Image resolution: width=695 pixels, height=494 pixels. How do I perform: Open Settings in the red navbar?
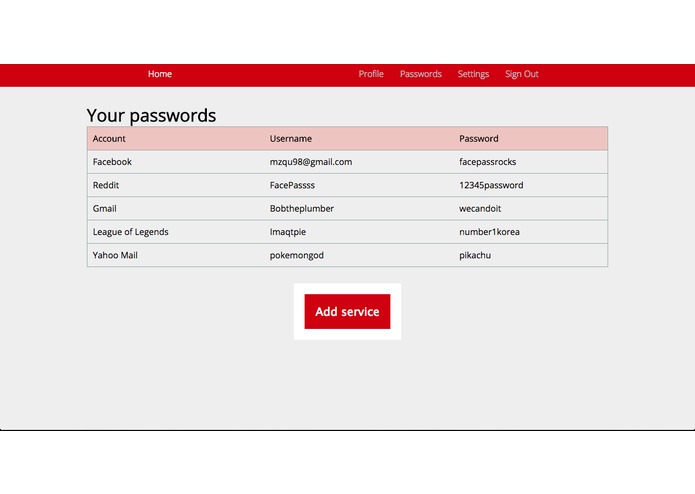[x=473, y=74]
